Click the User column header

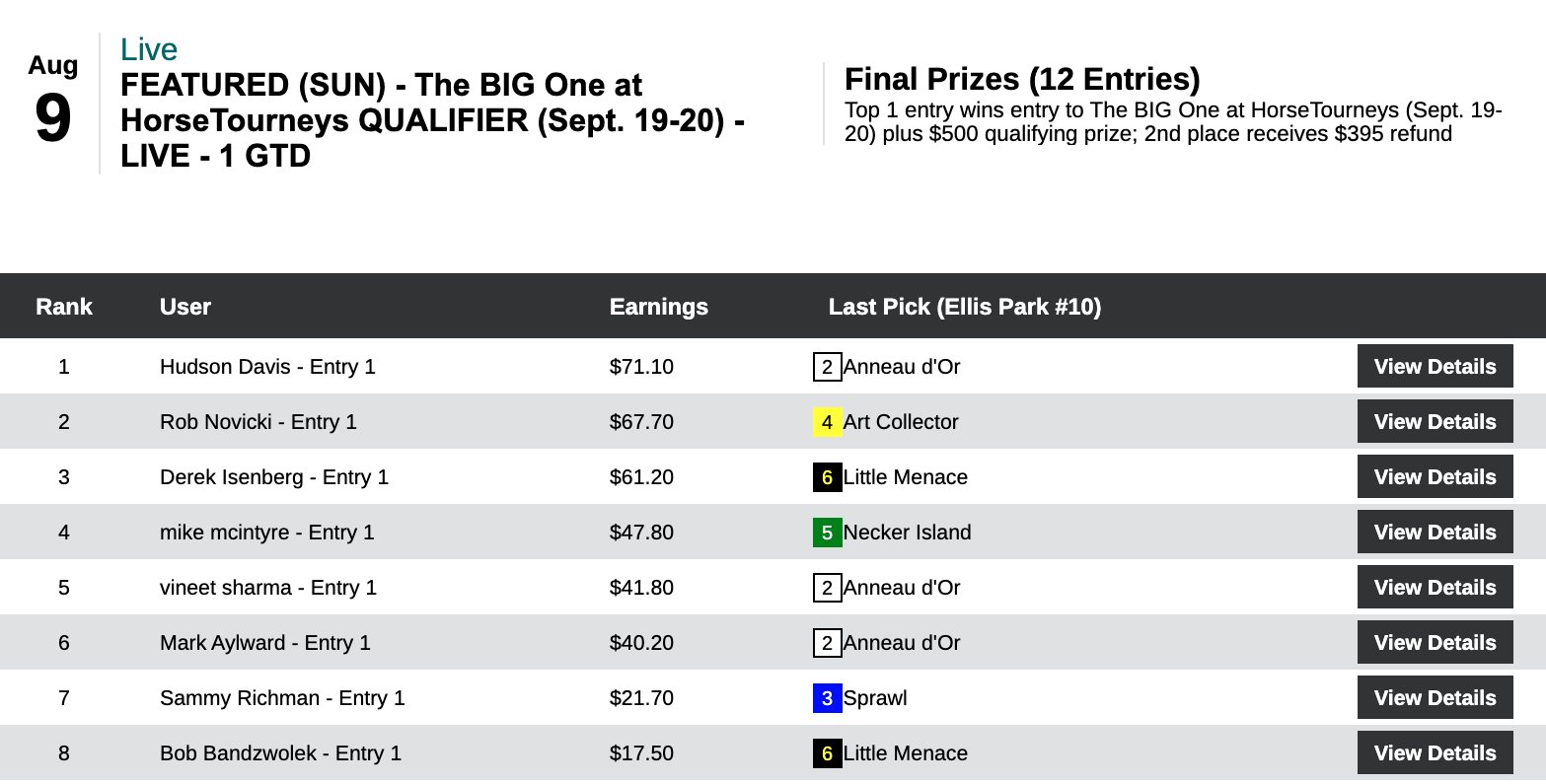185,307
